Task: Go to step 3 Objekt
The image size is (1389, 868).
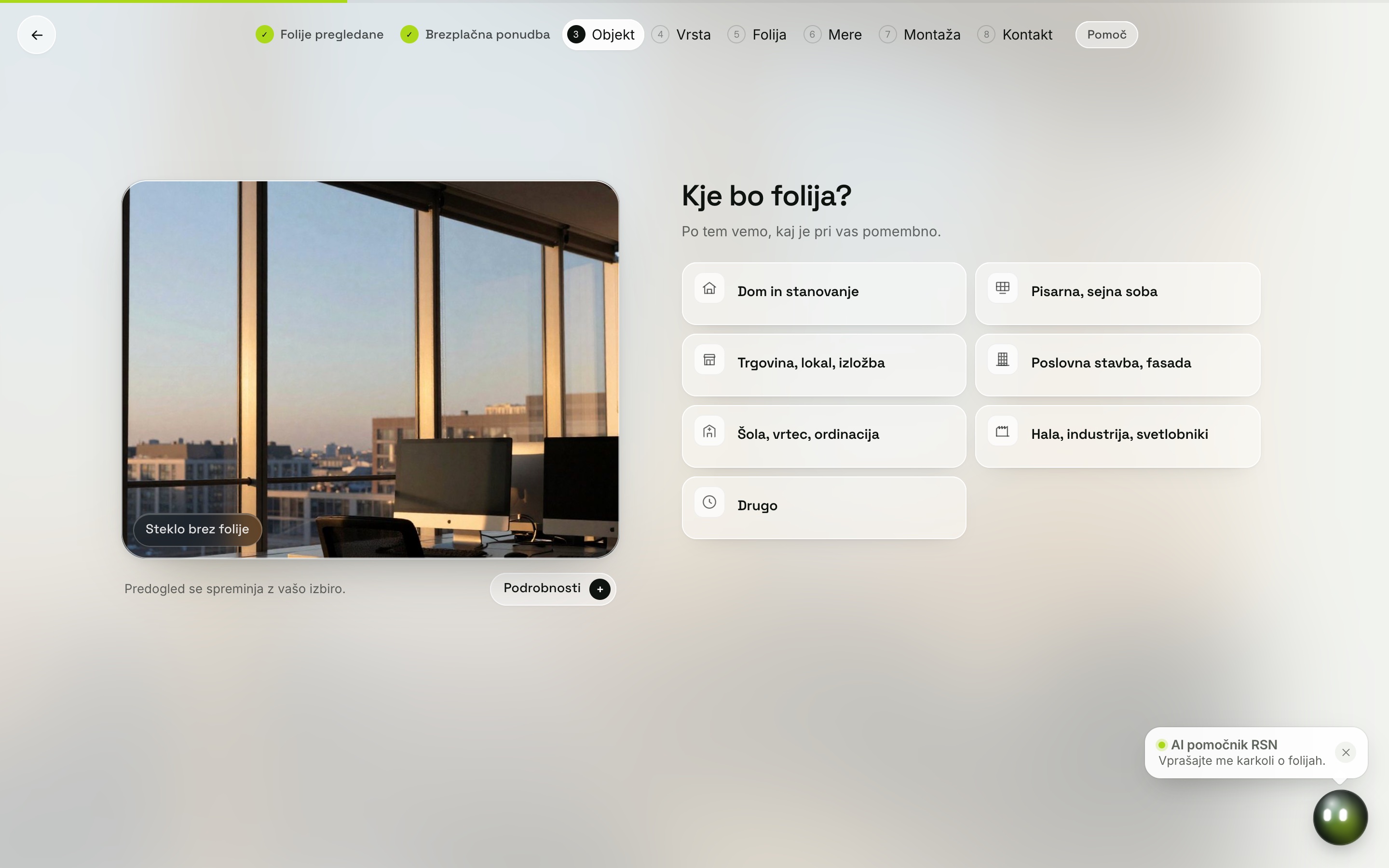Action: click(603, 34)
